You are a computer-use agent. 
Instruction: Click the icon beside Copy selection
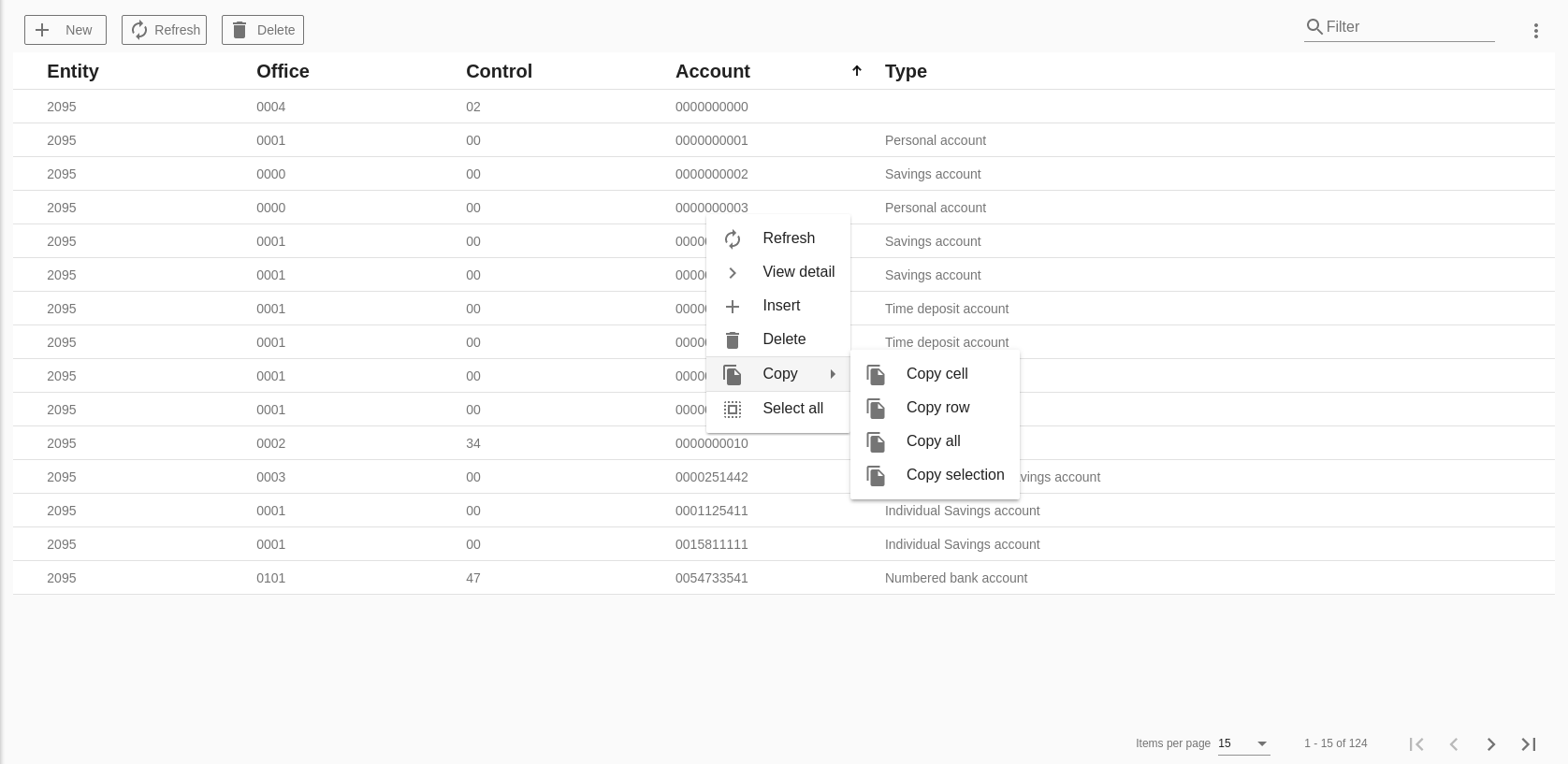(x=876, y=476)
